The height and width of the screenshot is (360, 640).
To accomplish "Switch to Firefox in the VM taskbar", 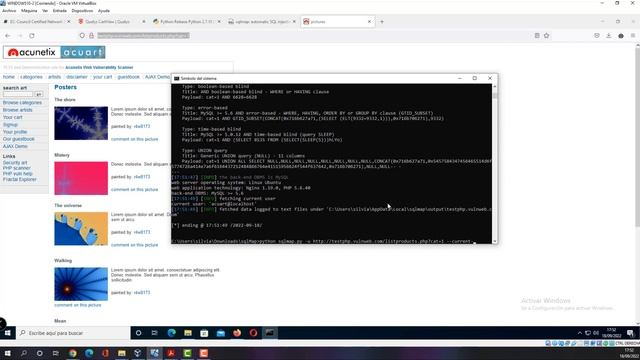I will 237,333.
